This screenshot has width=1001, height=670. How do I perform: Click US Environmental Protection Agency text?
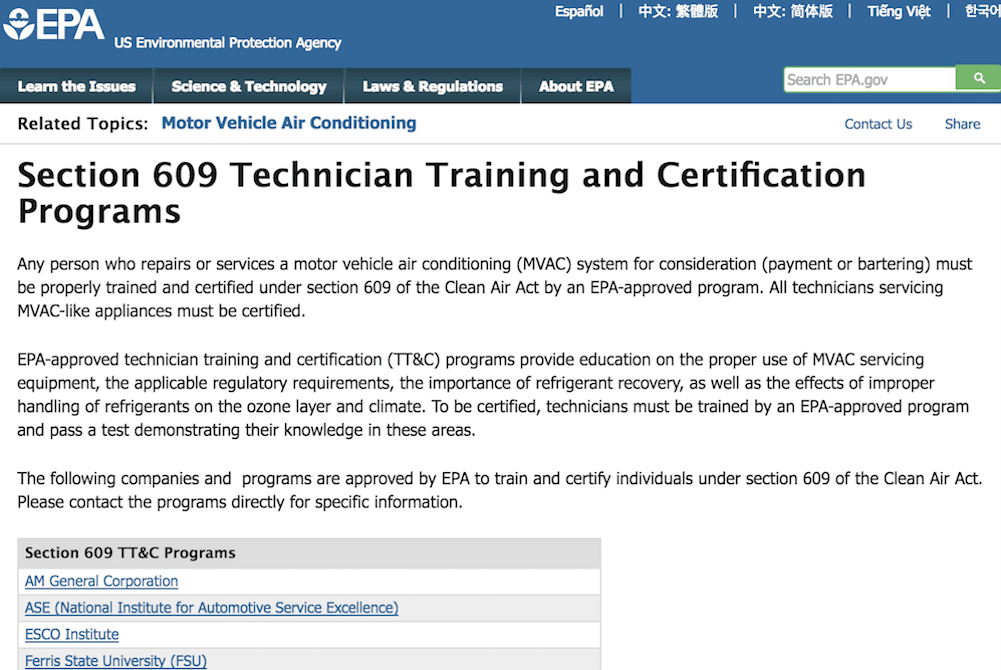point(227,43)
